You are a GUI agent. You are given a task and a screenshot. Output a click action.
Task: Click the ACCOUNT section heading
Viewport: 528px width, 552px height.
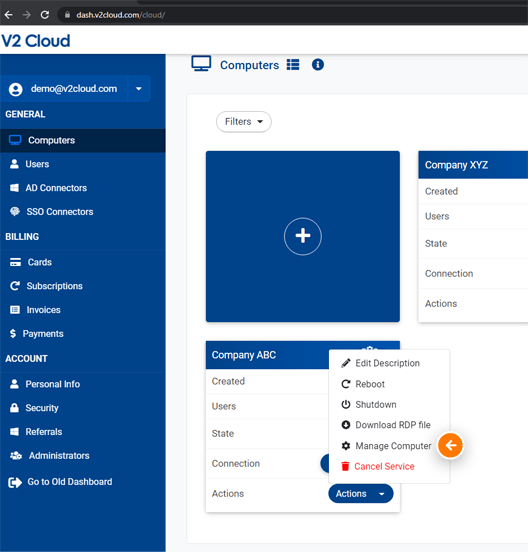[26, 358]
